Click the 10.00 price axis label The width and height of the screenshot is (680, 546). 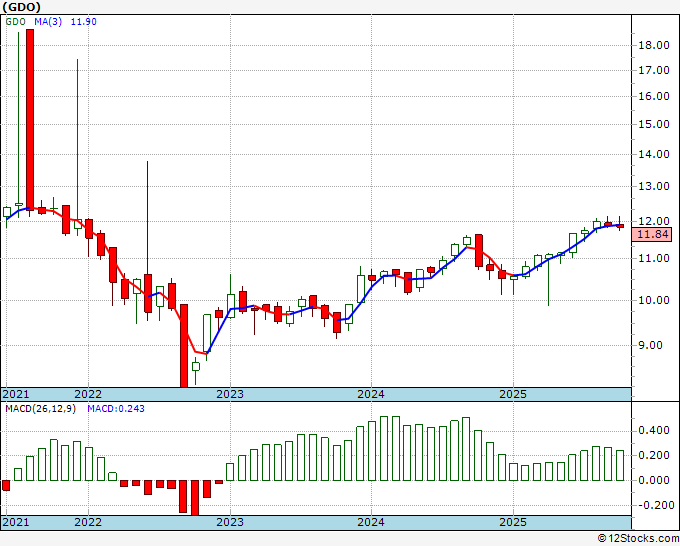(x=654, y=300)
